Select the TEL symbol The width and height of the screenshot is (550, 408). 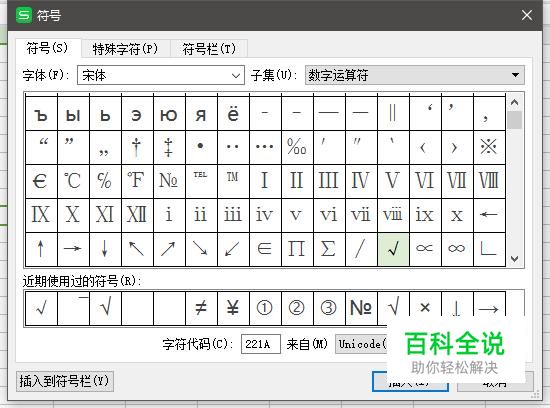(x=201, y=181)
